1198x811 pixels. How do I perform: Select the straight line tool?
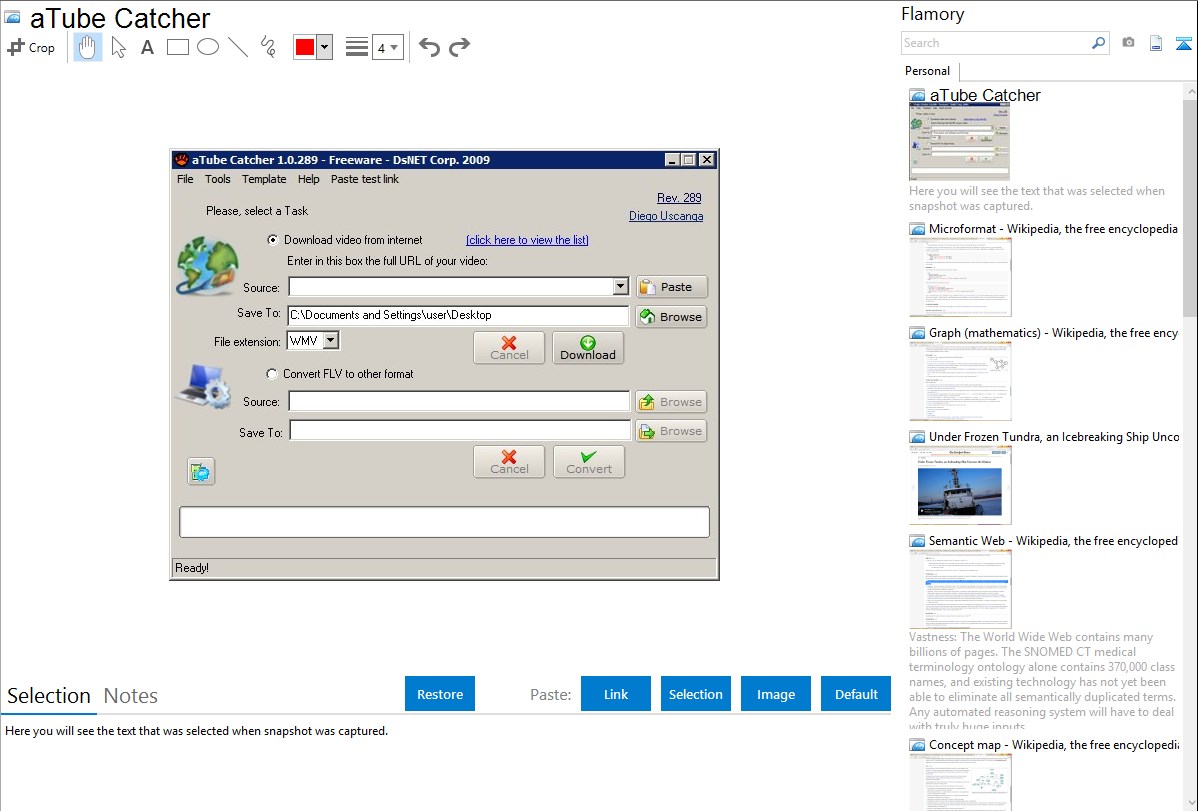[238, 47]
